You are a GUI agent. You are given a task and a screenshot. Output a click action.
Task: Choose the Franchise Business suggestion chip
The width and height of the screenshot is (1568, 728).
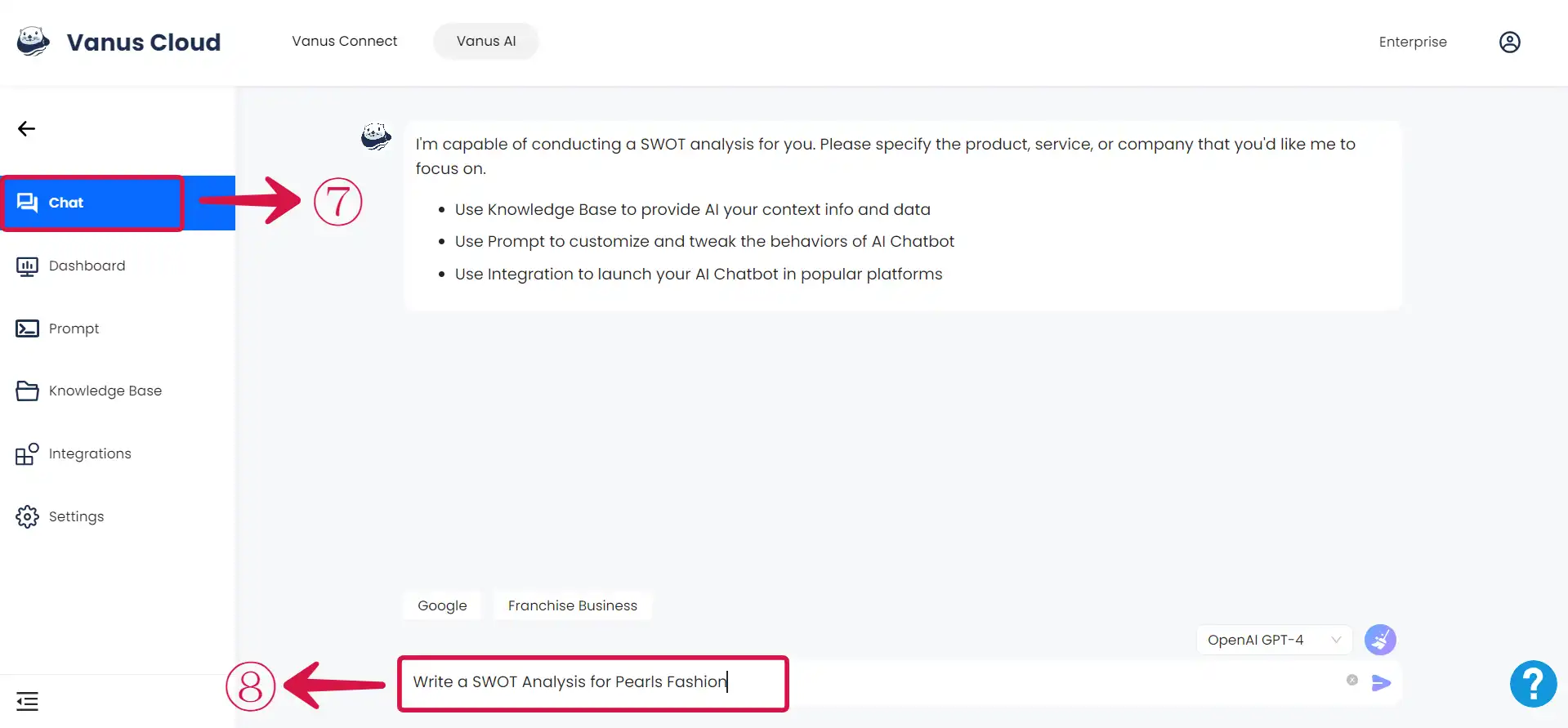572,605
